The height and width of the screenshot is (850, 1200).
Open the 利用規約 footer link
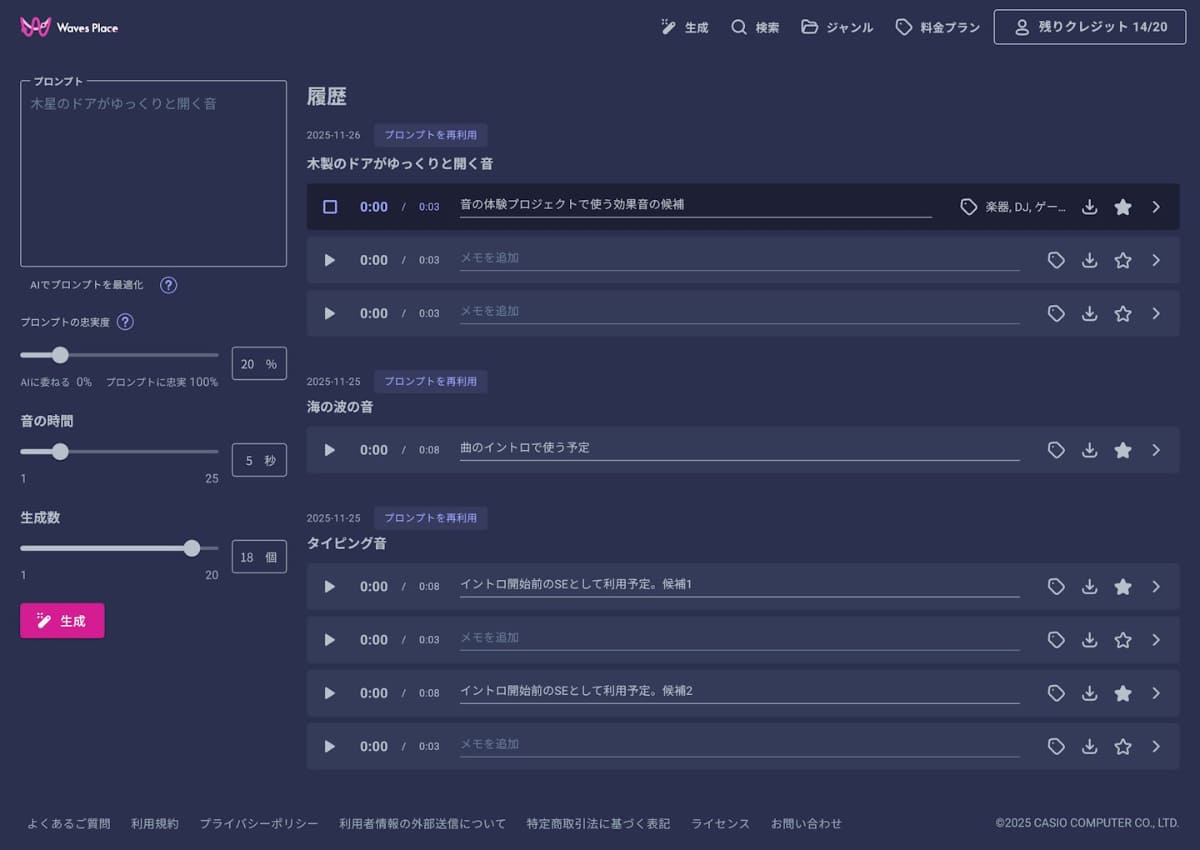155,823
